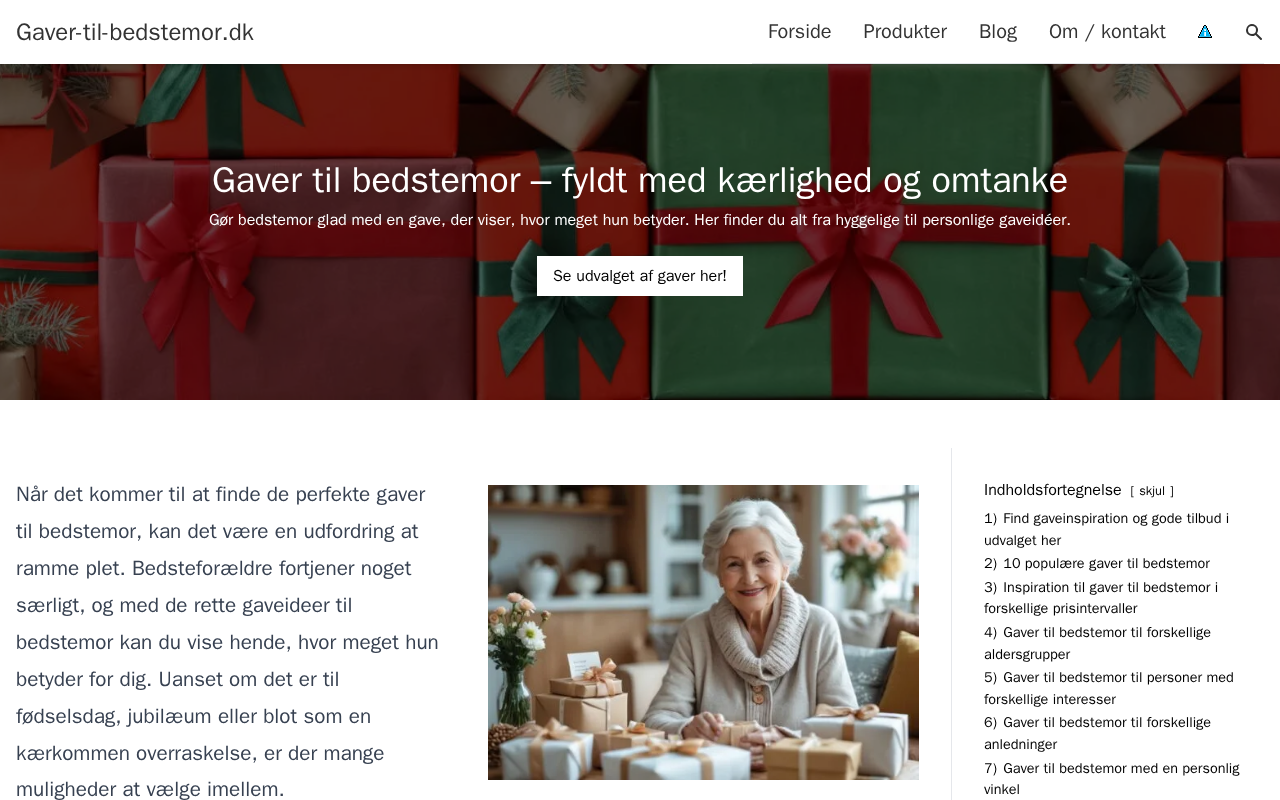Click the intro paragraph about perfekte gaver
Image resolution: width=1280 pixels, height=800 pixels.
(228, 642)
